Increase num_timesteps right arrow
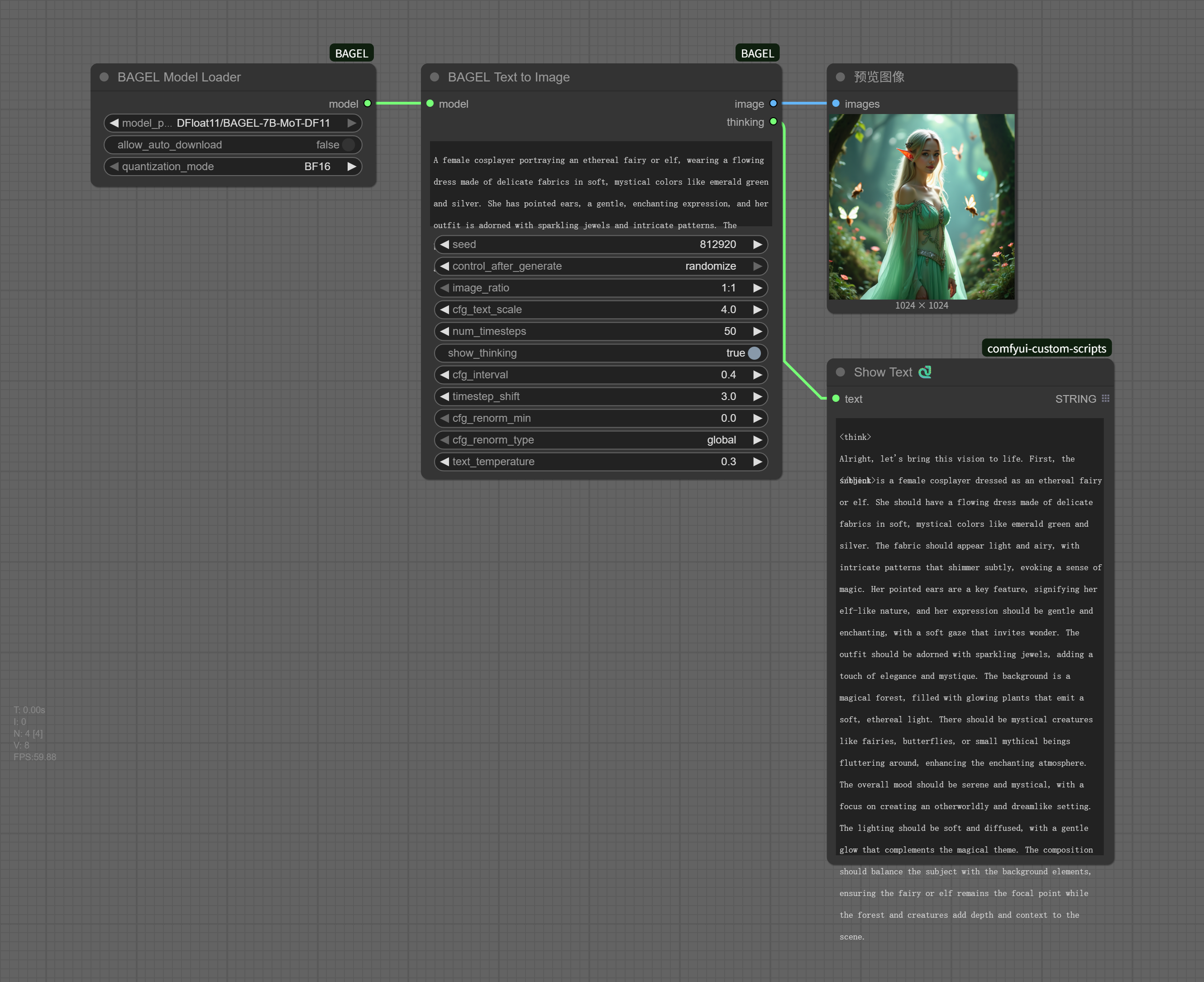Image resolution: width=1204 pixels, height=982 pixels. pyautogui.click(x=758, y=331)
